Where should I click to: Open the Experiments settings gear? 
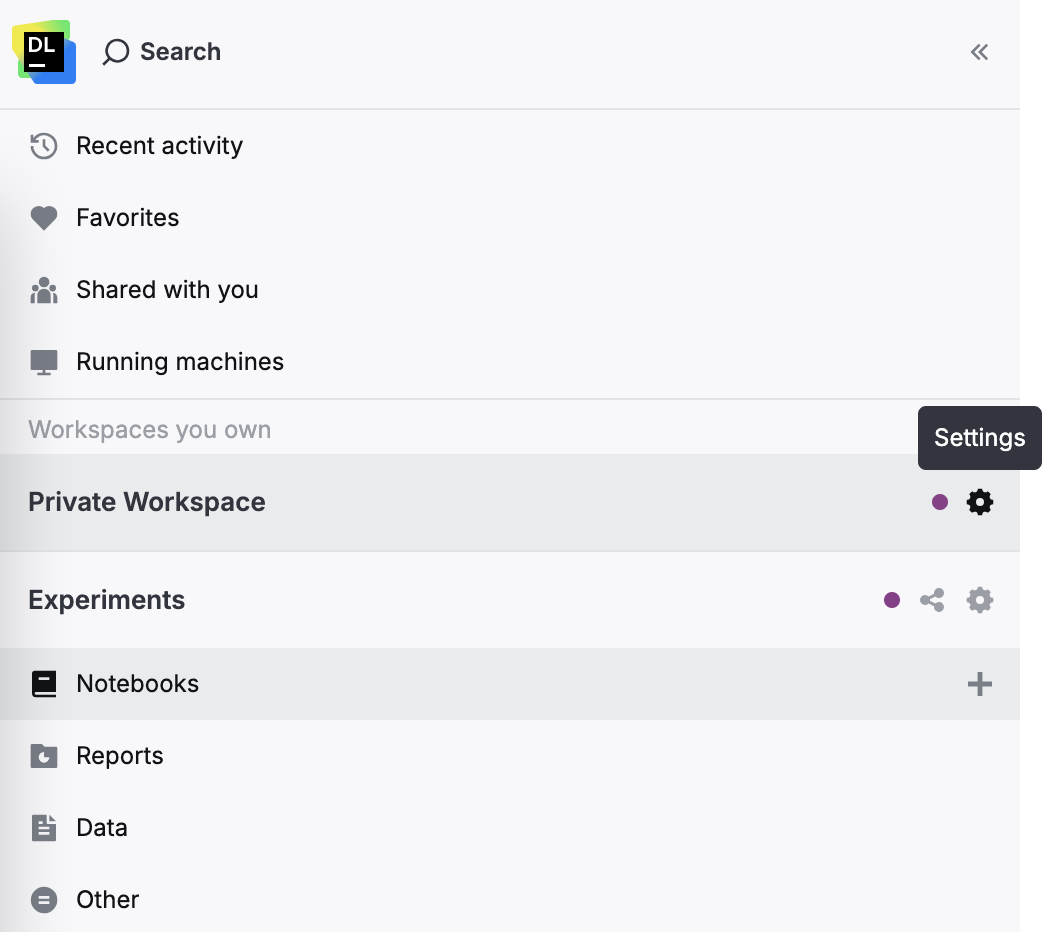(979, 600)
